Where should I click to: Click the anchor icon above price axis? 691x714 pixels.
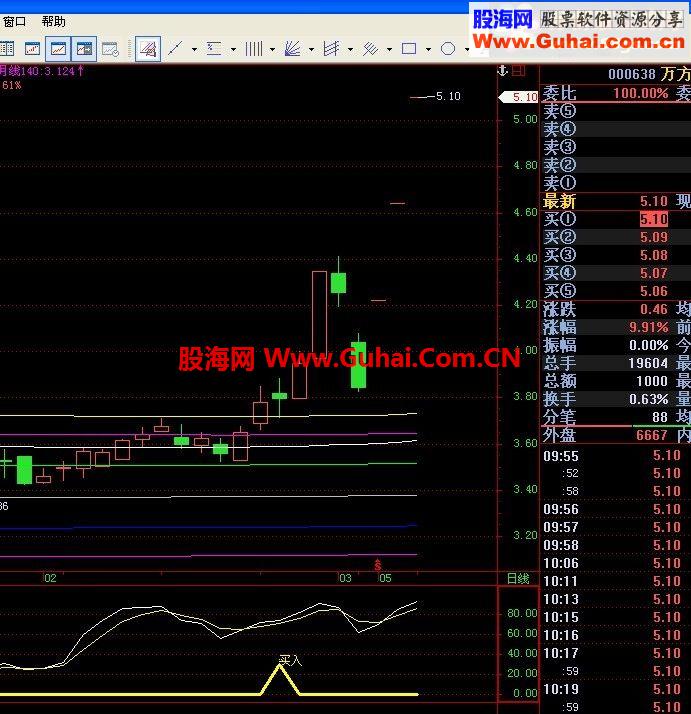click(502, 71)
